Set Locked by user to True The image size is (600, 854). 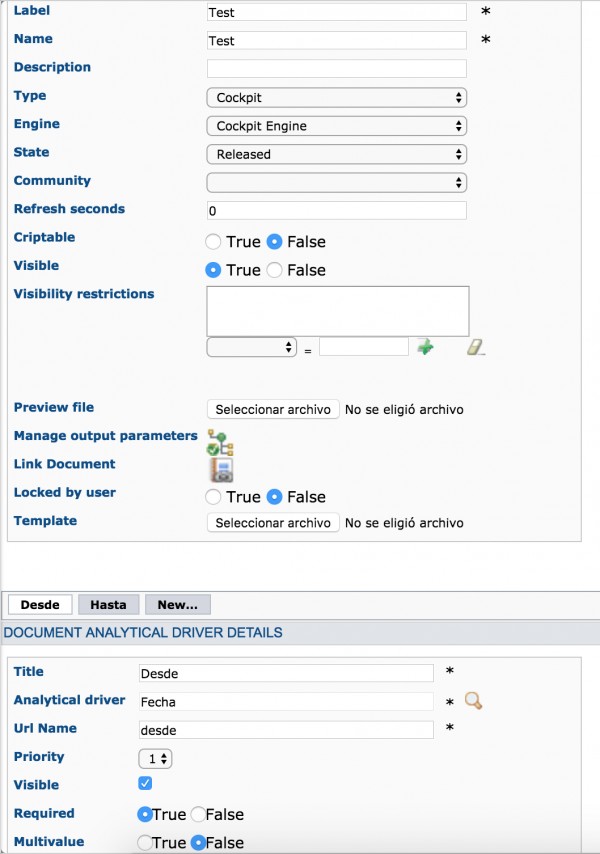click(213, 497)
